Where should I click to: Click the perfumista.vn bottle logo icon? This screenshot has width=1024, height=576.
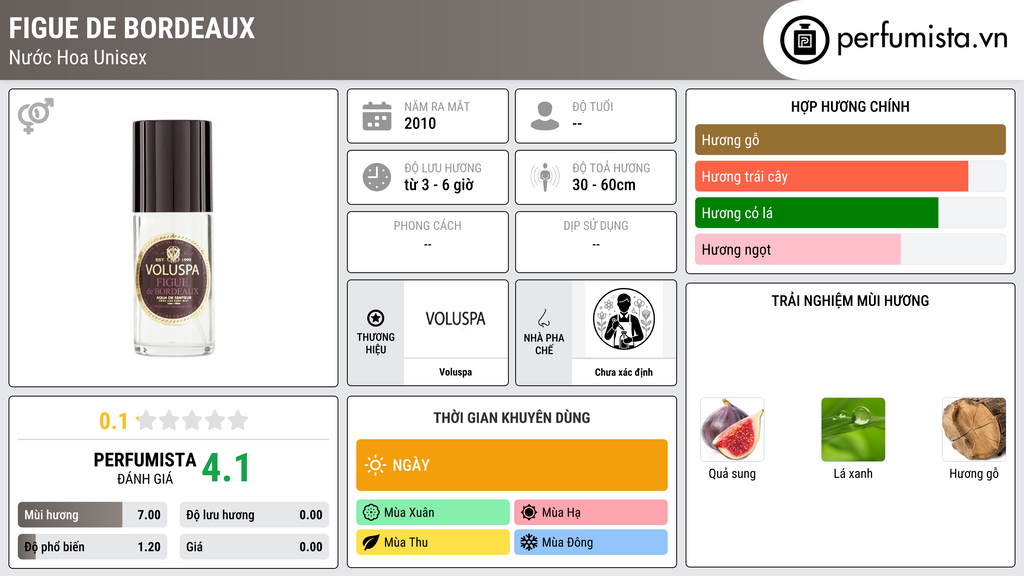click(804, 40)
